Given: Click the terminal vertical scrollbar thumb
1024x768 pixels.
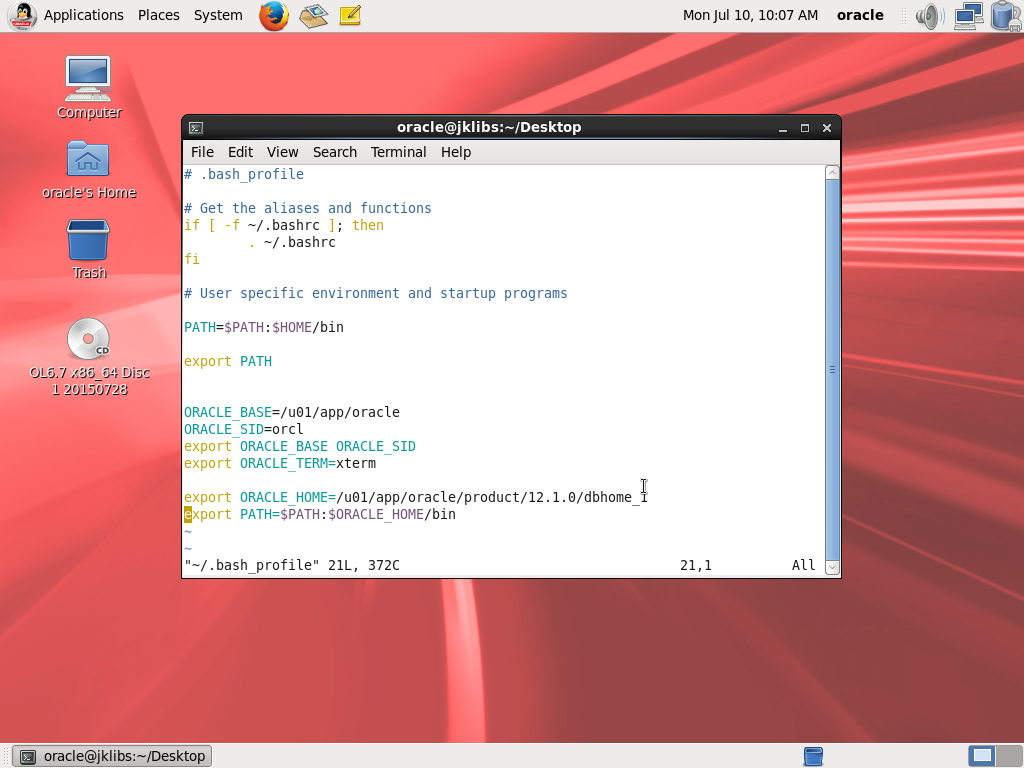Looking at the screenshot, I should (832, 370).
